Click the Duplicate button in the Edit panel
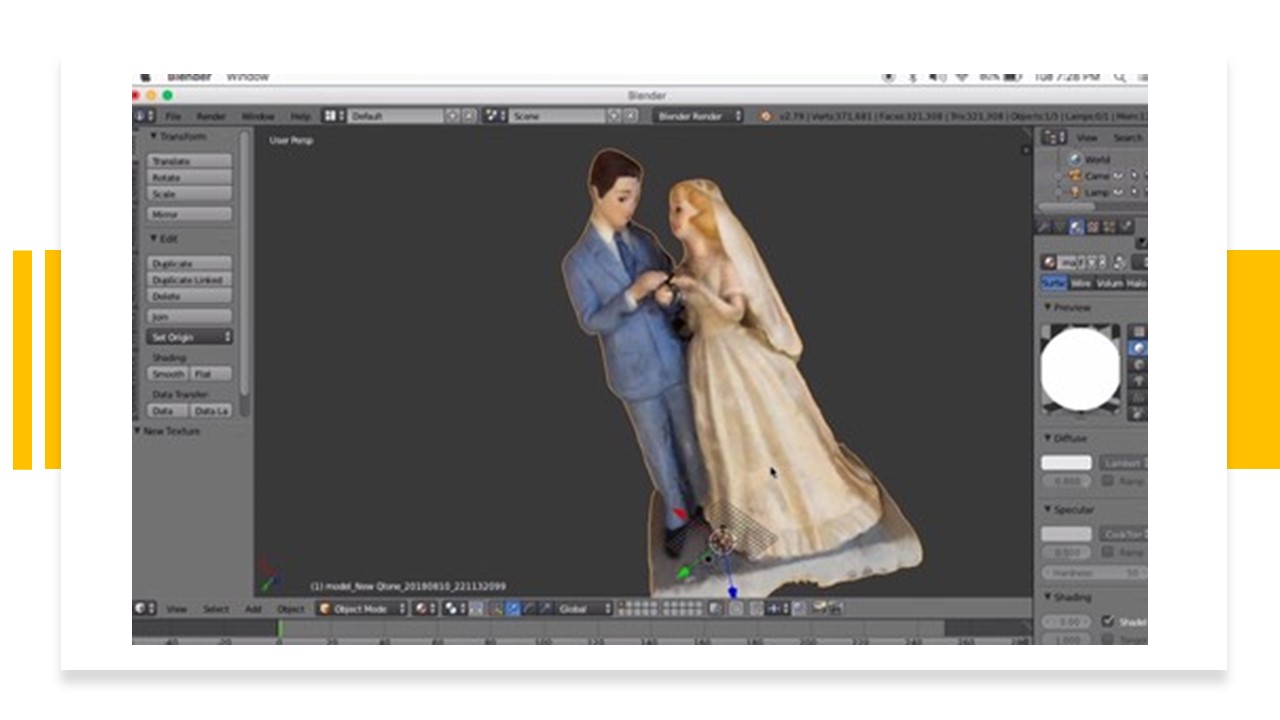 point(190,263)
